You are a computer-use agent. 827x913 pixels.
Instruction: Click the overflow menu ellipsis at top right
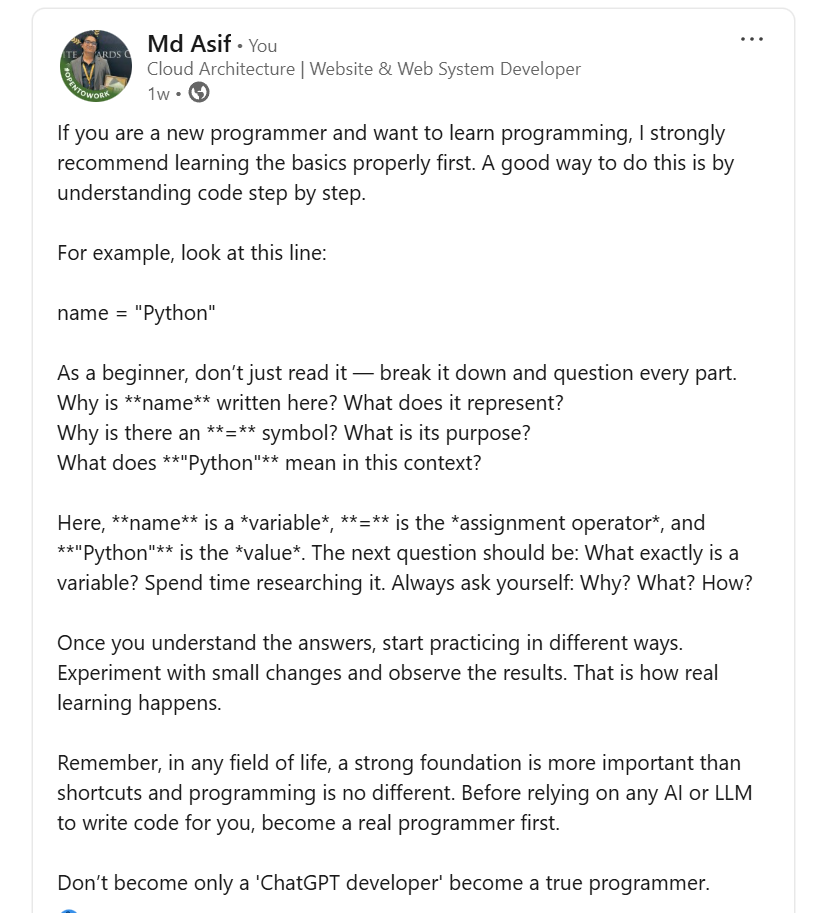[751, 39]
